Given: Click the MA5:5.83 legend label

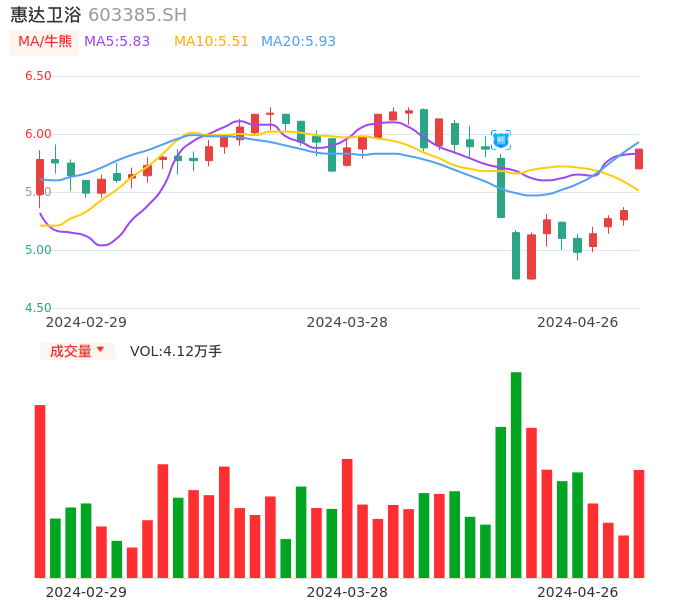Looking at the screenshot, I should tap(117, 42).
